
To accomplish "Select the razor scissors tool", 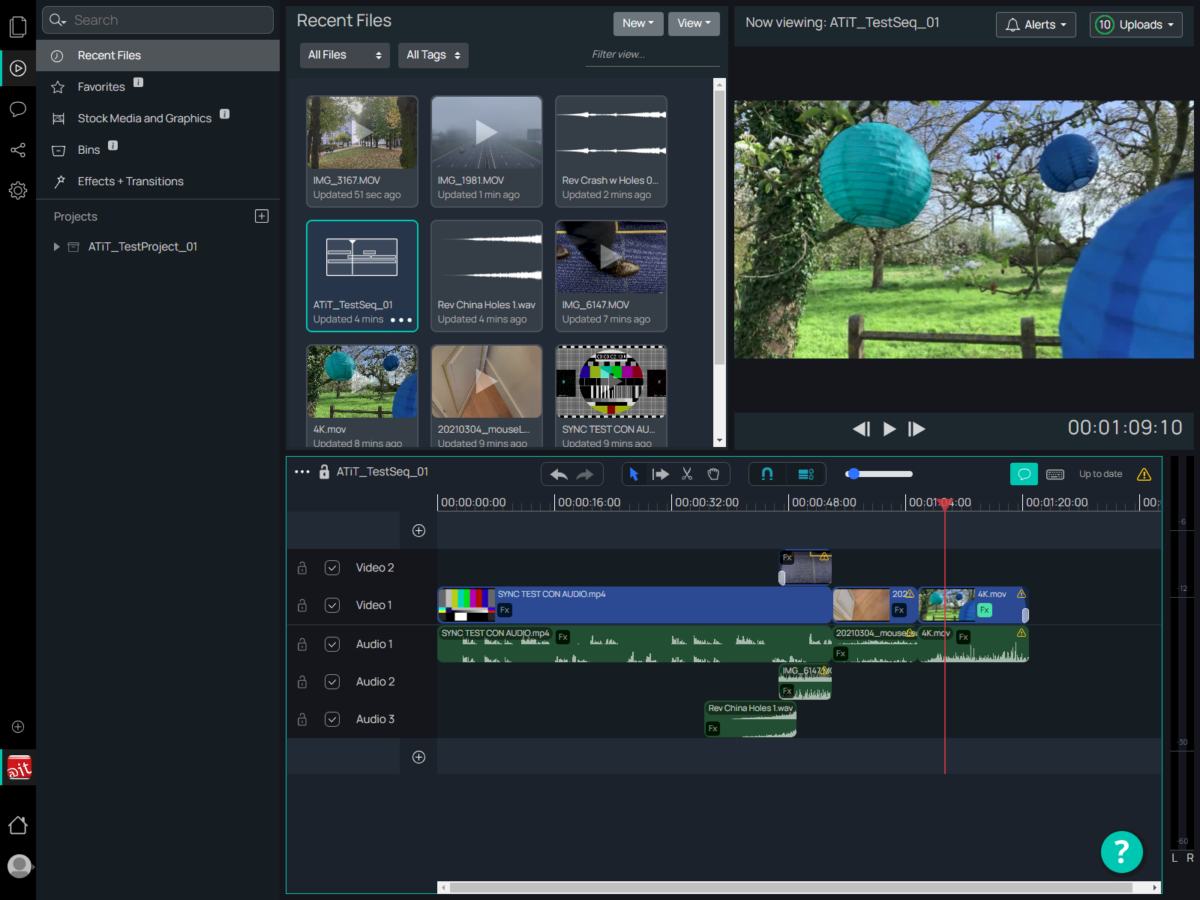I will (x=687, y=474).
